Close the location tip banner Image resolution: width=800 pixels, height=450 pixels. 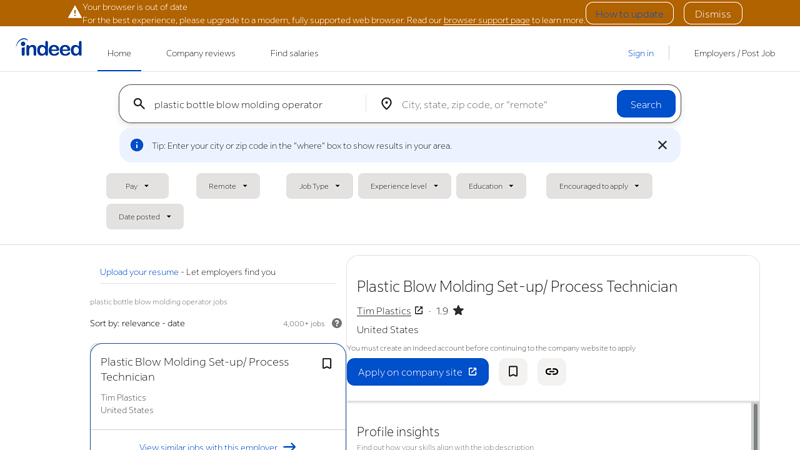(x=662, y=145)
